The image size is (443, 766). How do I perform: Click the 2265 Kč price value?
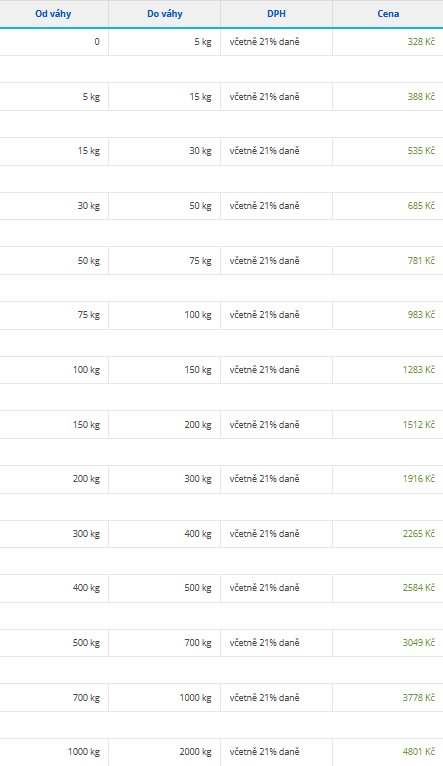pos(419,533)
